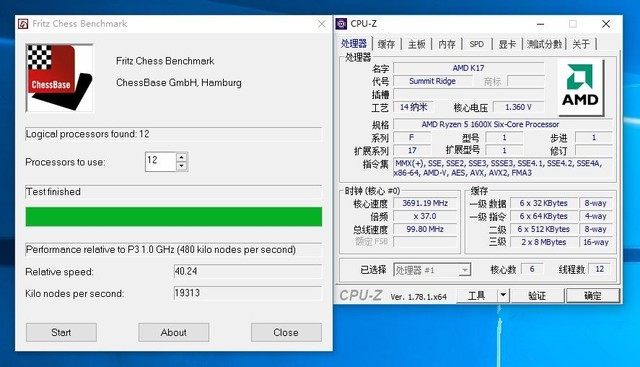Click the Processors to use number field
The image size is (640, 367).
161,162
